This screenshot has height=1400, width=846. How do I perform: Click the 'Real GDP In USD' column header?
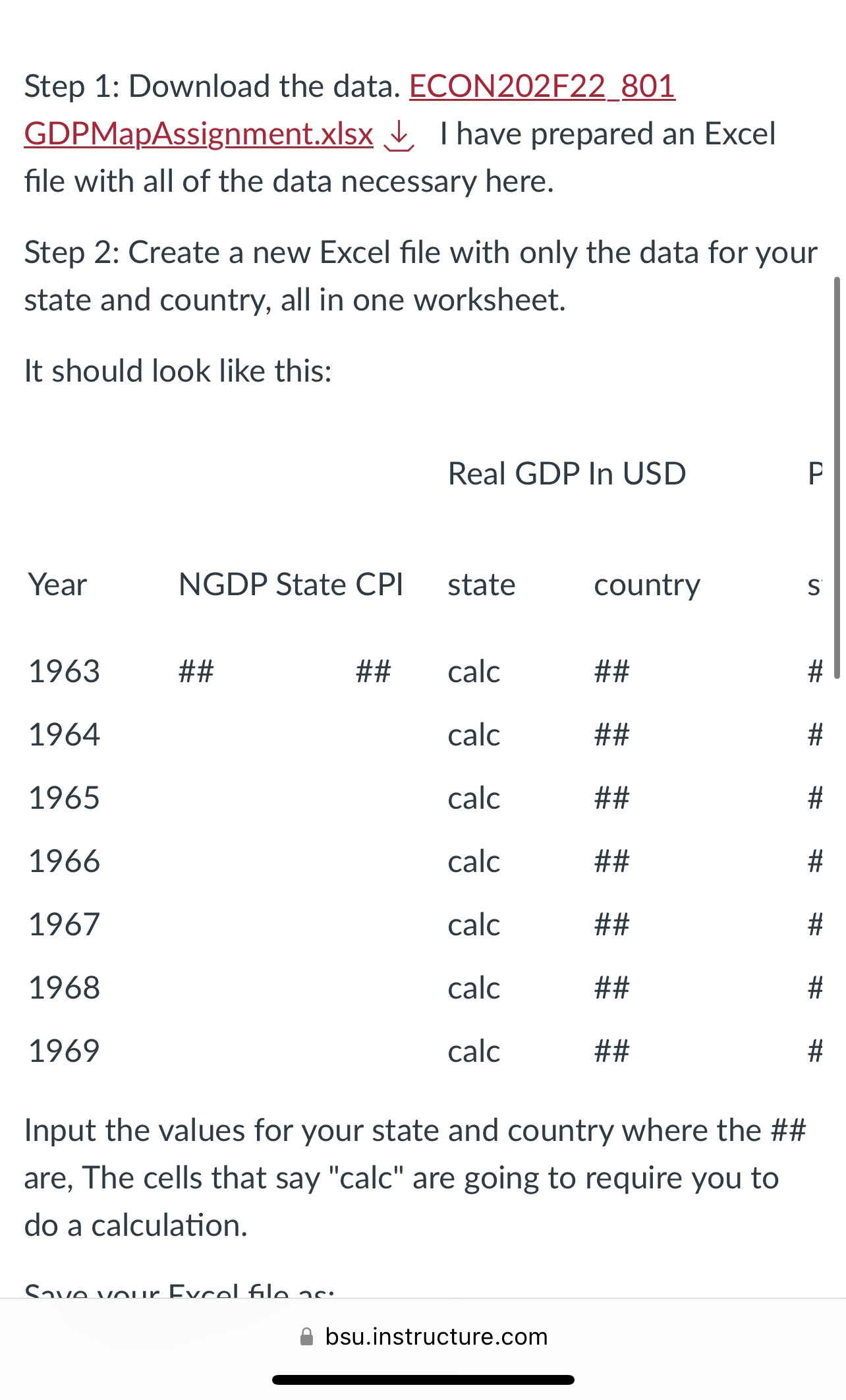568,472
